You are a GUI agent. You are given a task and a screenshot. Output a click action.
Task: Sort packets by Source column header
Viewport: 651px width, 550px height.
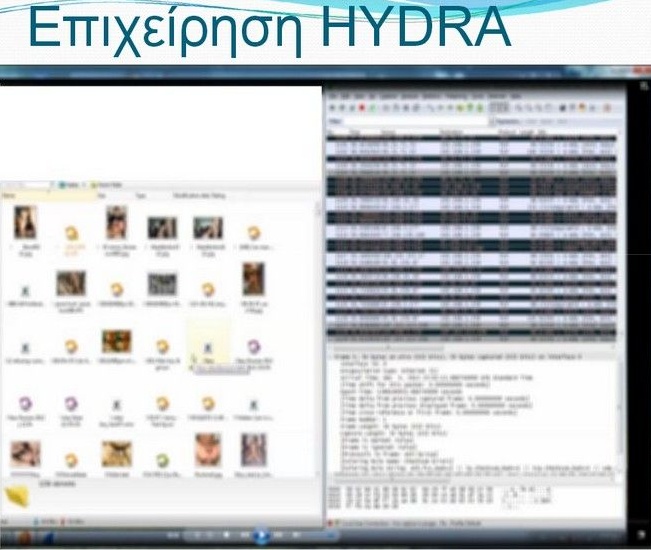point(388,133)
